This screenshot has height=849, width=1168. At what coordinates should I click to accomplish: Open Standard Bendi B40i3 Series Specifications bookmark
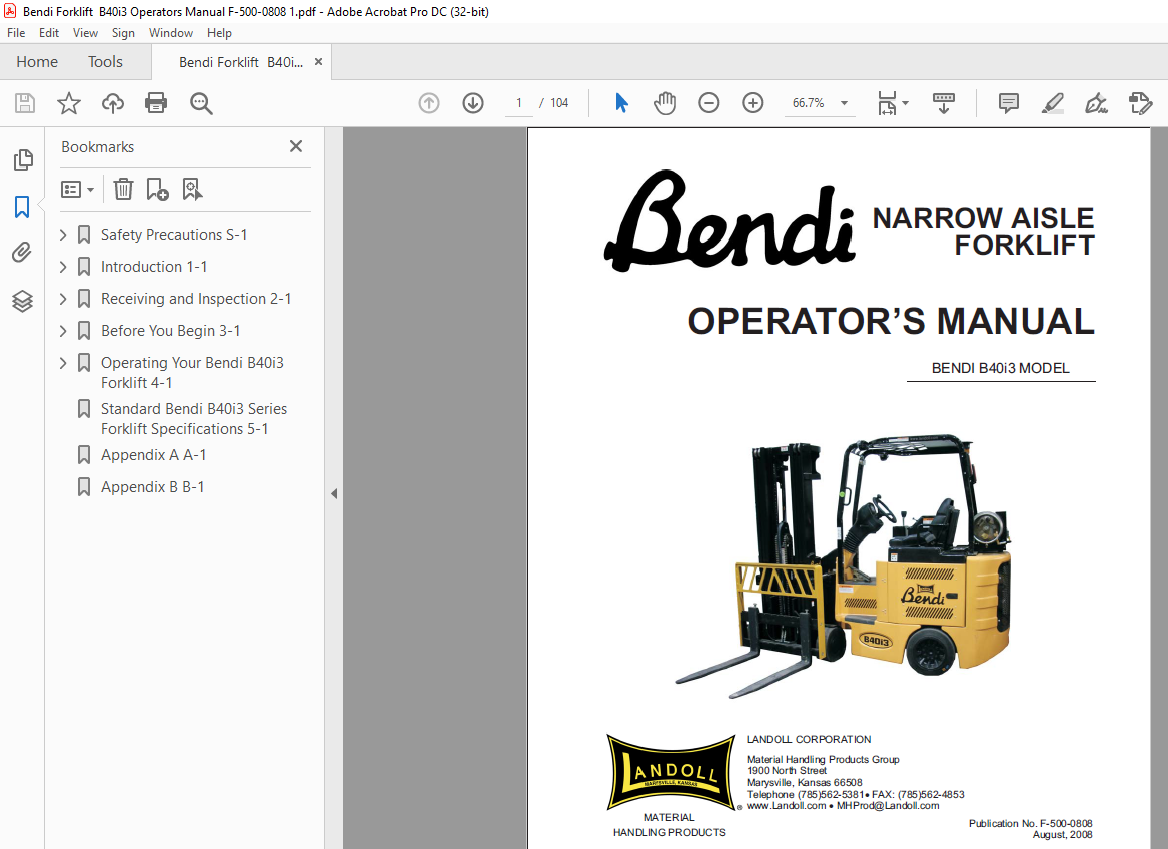(x=194, y=419)
